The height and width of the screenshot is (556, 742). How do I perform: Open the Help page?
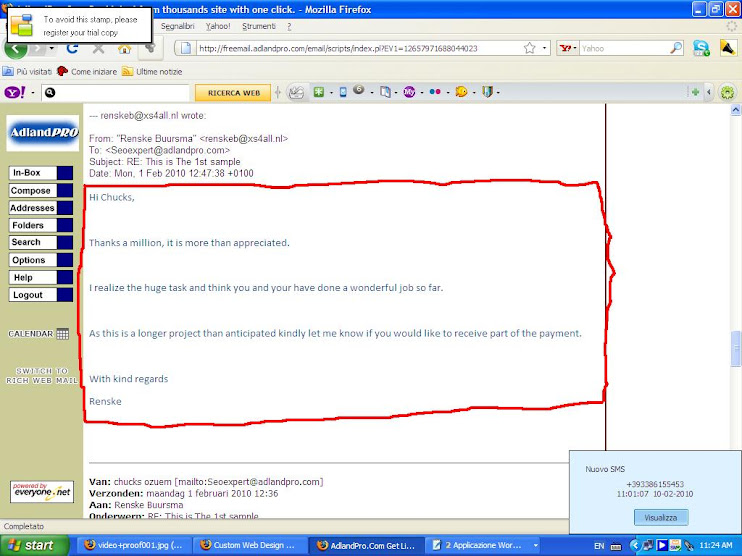coord(41,277)
